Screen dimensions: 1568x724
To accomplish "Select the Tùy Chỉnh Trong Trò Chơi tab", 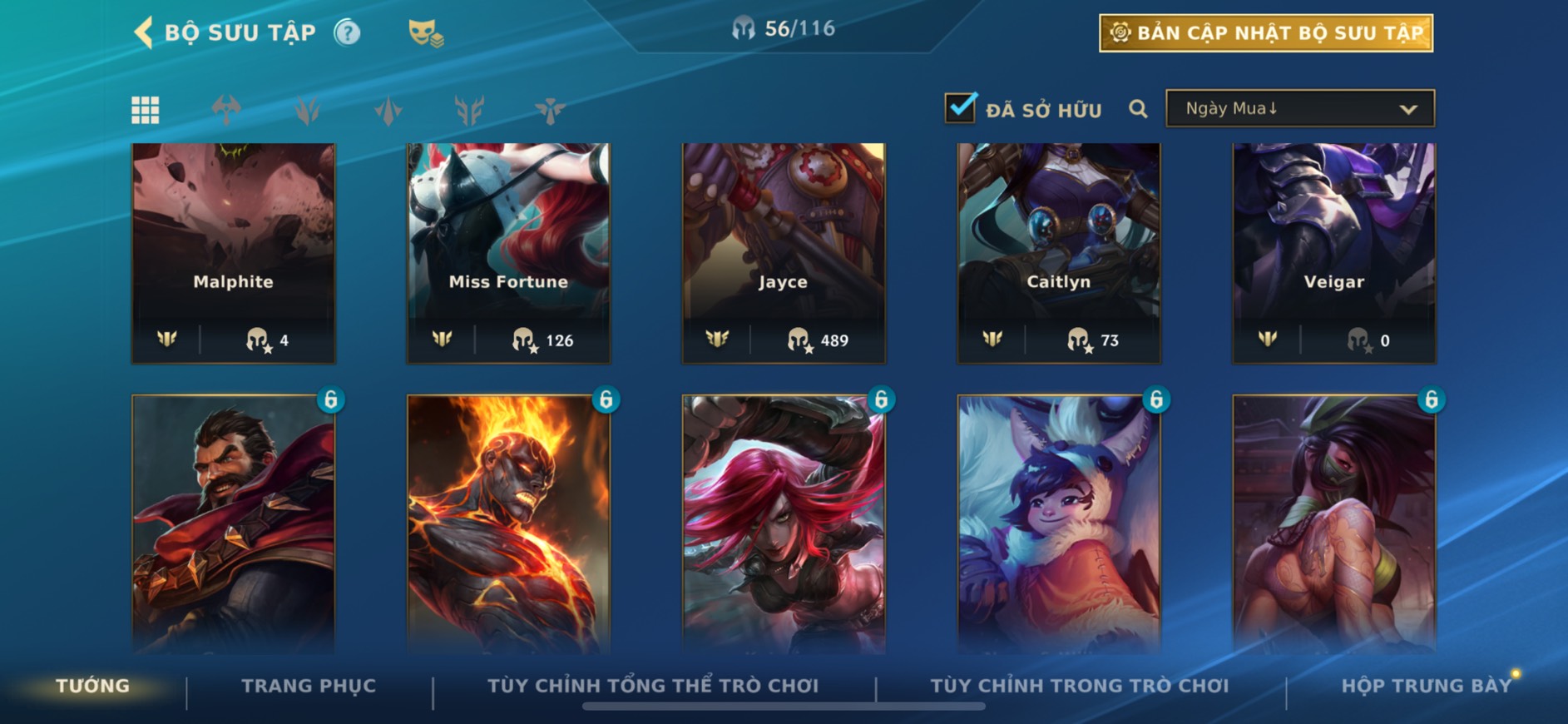I will pos(1080,686).
